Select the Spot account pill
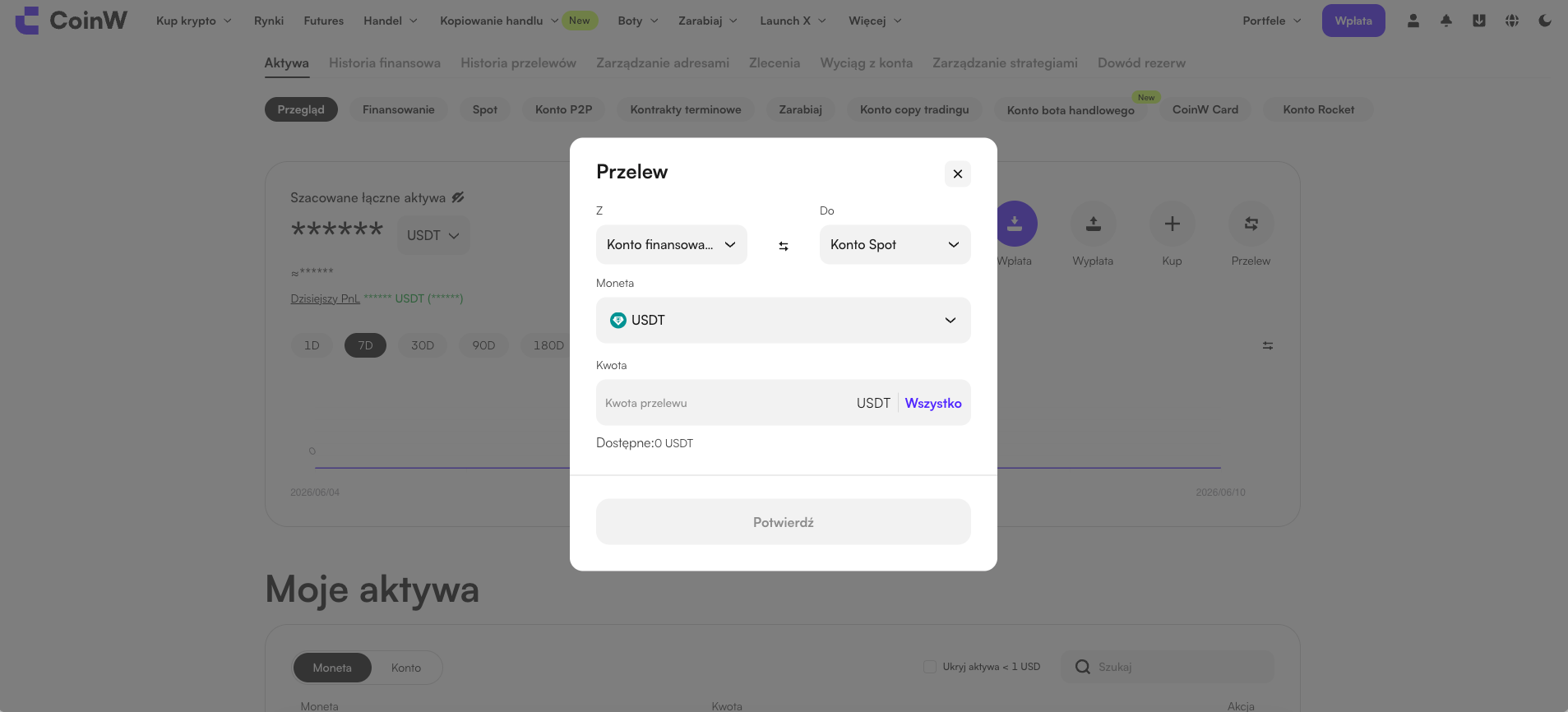Image resolution: width=1568 pixels, height=712 pixels. (485, 109)
